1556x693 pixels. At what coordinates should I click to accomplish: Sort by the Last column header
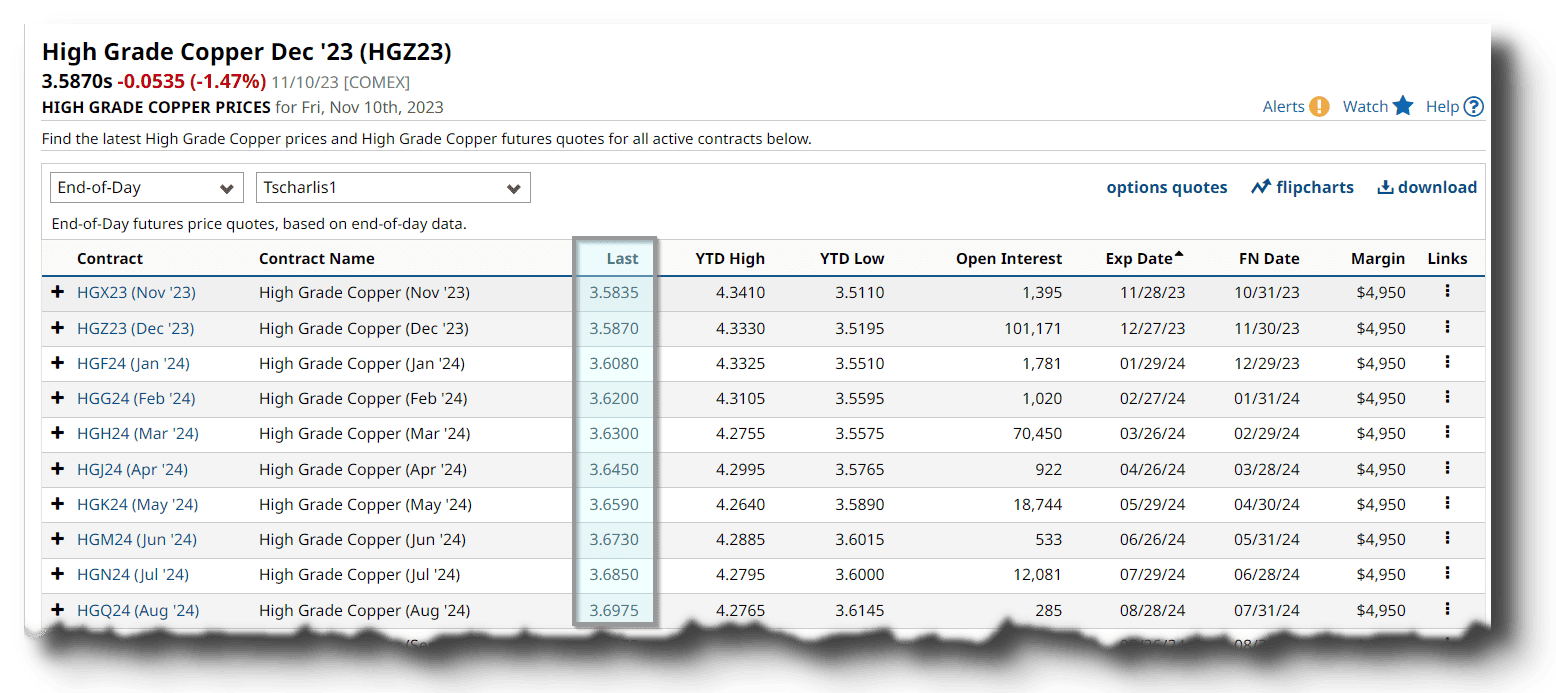621,258
